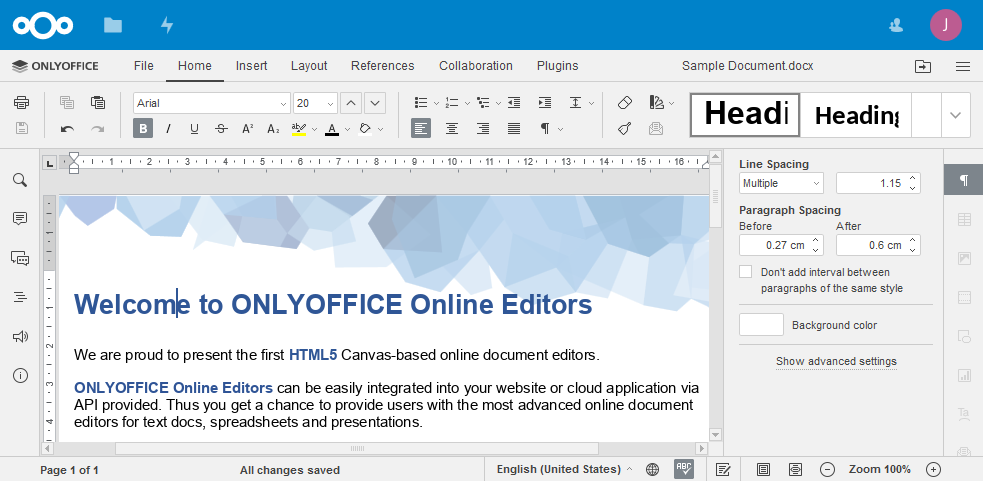Align text left
This screenshot has width=983, height=481.
421,129
